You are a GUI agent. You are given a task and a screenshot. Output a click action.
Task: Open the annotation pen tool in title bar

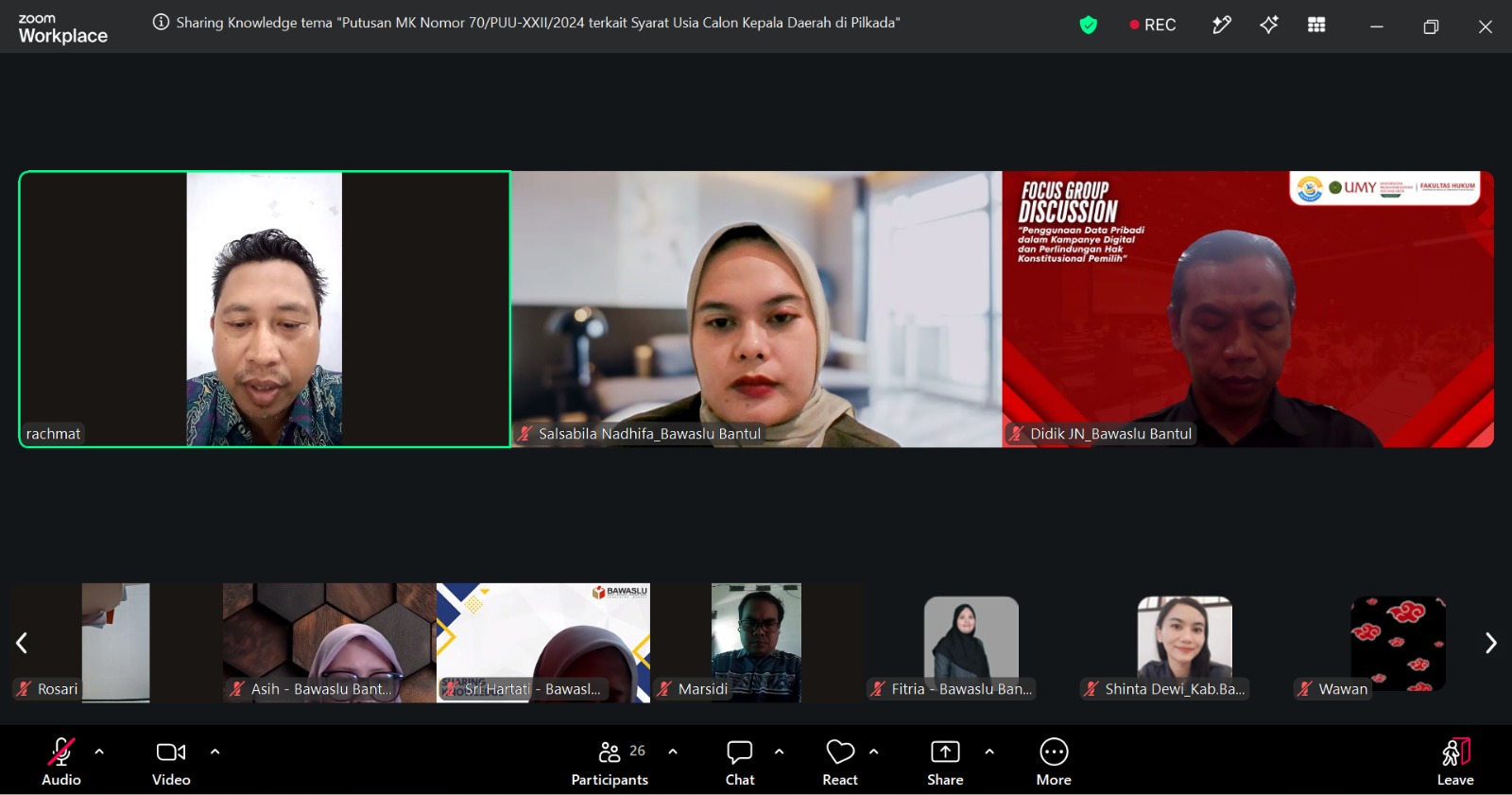pyautogui.click(x=1222, y=26)
